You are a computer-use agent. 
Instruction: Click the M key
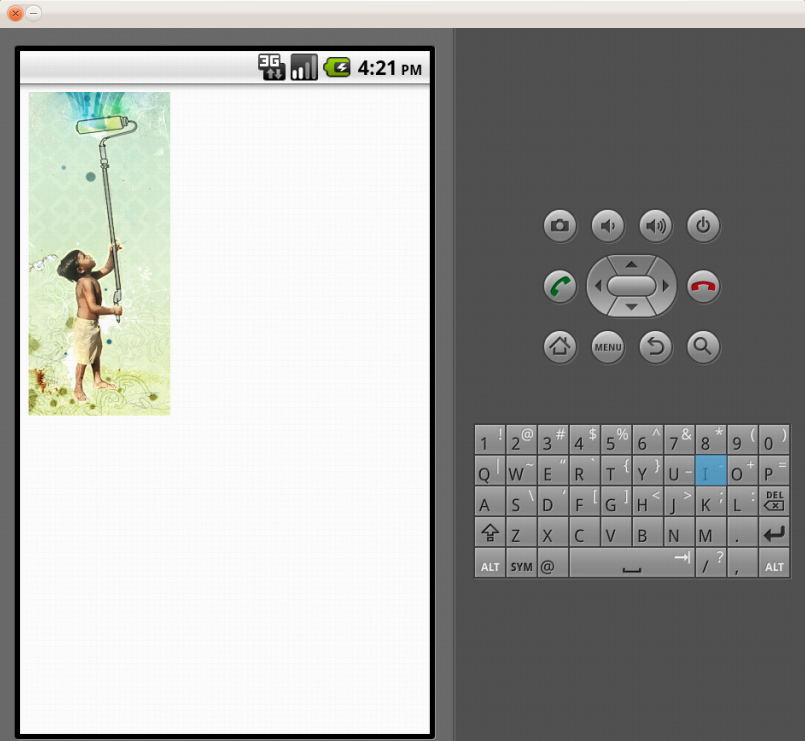click(711, 532)
